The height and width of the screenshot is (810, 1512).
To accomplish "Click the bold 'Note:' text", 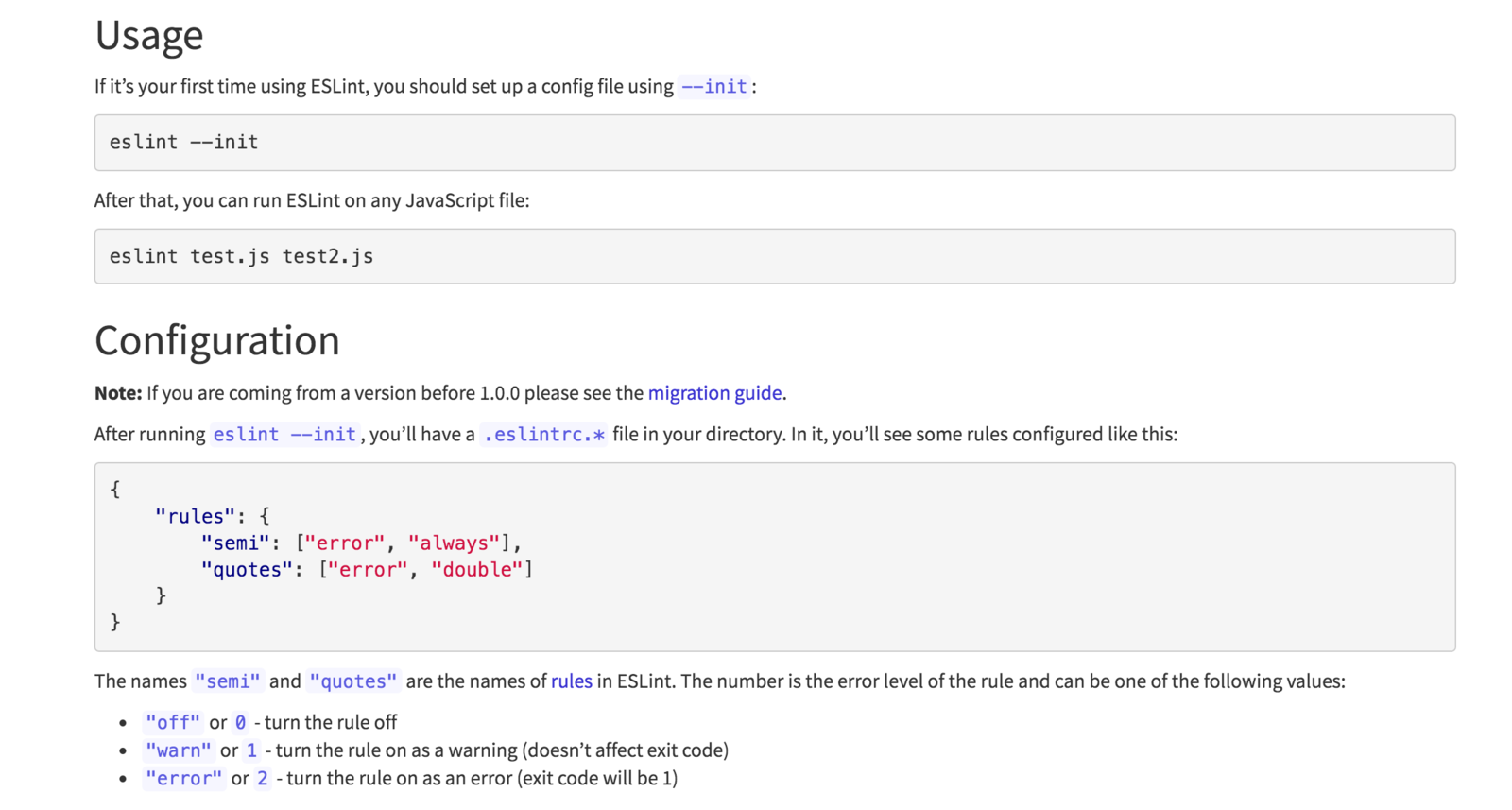I will [118, 393].
